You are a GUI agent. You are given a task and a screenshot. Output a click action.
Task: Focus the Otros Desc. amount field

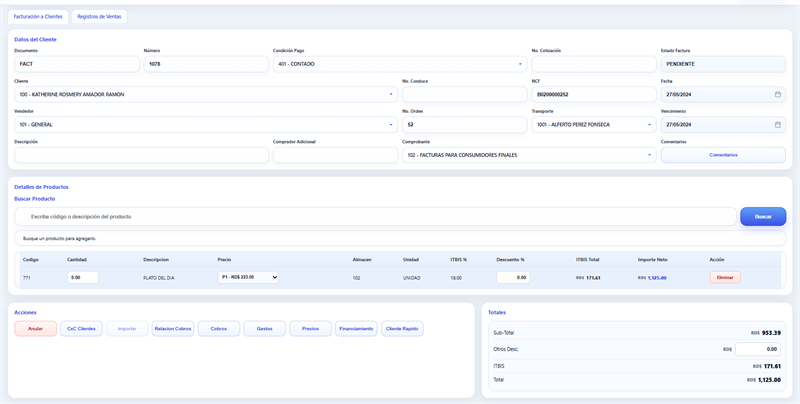(x=757, y=349)
